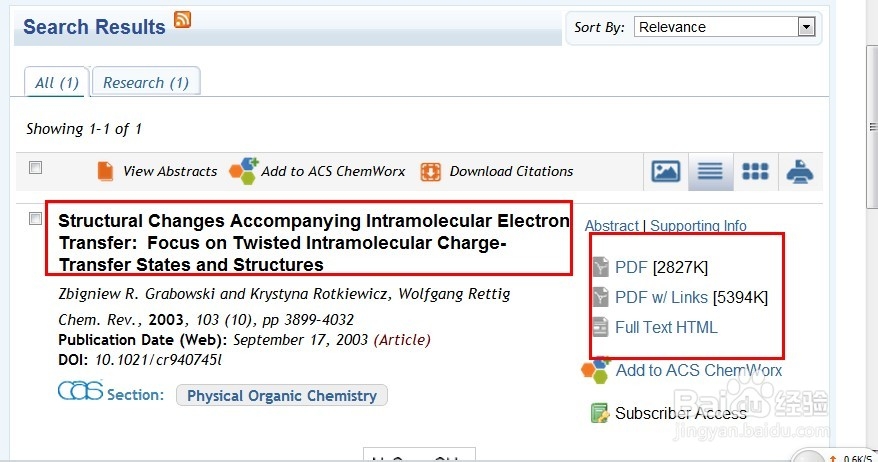The width and height of the screenshot is (878, 462).
Task: Switch to image thumbnail view icon
Action: pyautogui.click(x=666, y=171)
